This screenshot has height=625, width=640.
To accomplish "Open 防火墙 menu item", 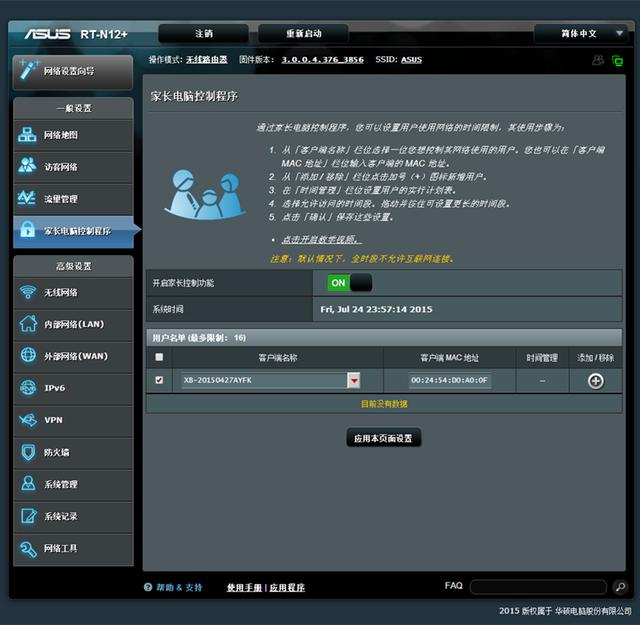I will (x=73, y=453).
